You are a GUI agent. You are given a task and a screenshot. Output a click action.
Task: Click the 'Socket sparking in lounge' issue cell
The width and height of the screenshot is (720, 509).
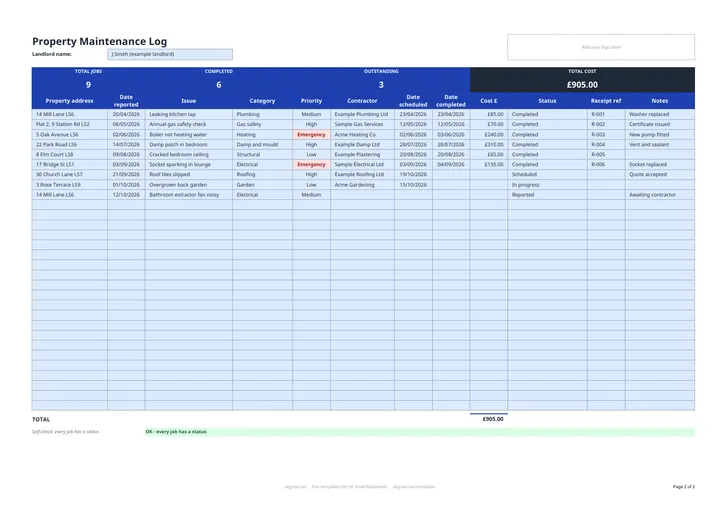point(189,164)
